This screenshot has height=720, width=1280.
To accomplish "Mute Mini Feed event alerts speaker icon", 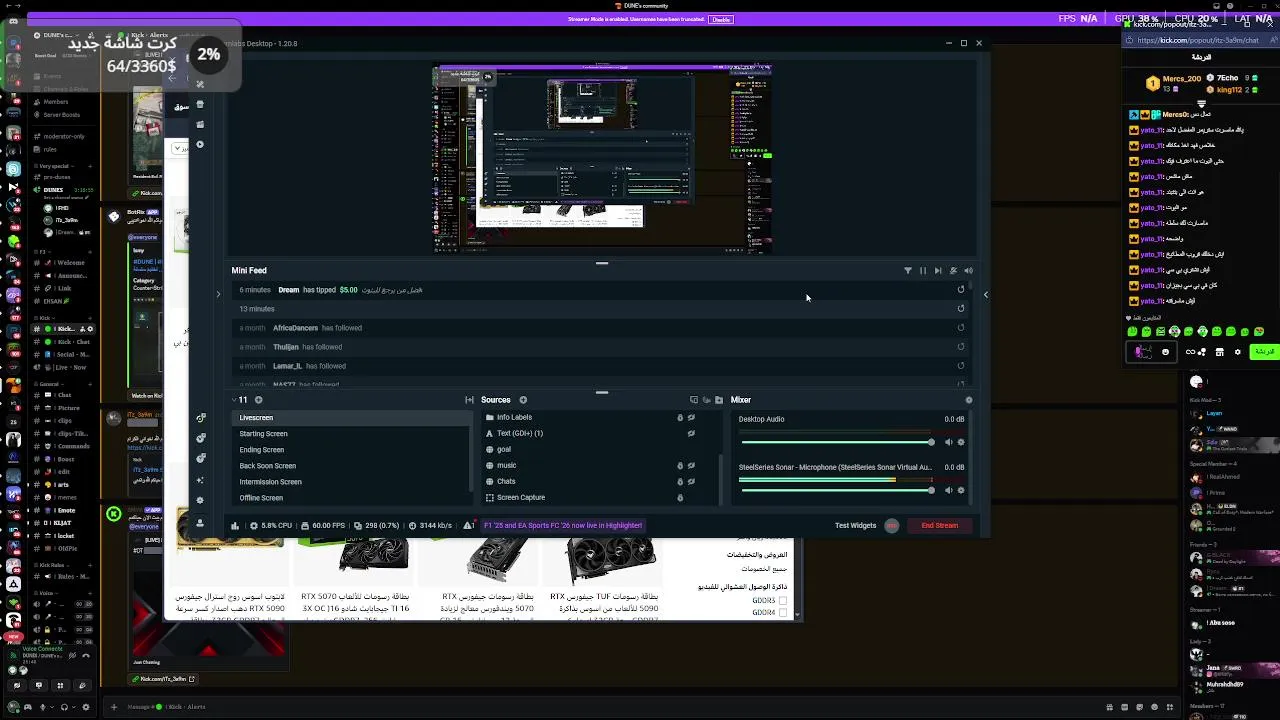I will [968, 271].
